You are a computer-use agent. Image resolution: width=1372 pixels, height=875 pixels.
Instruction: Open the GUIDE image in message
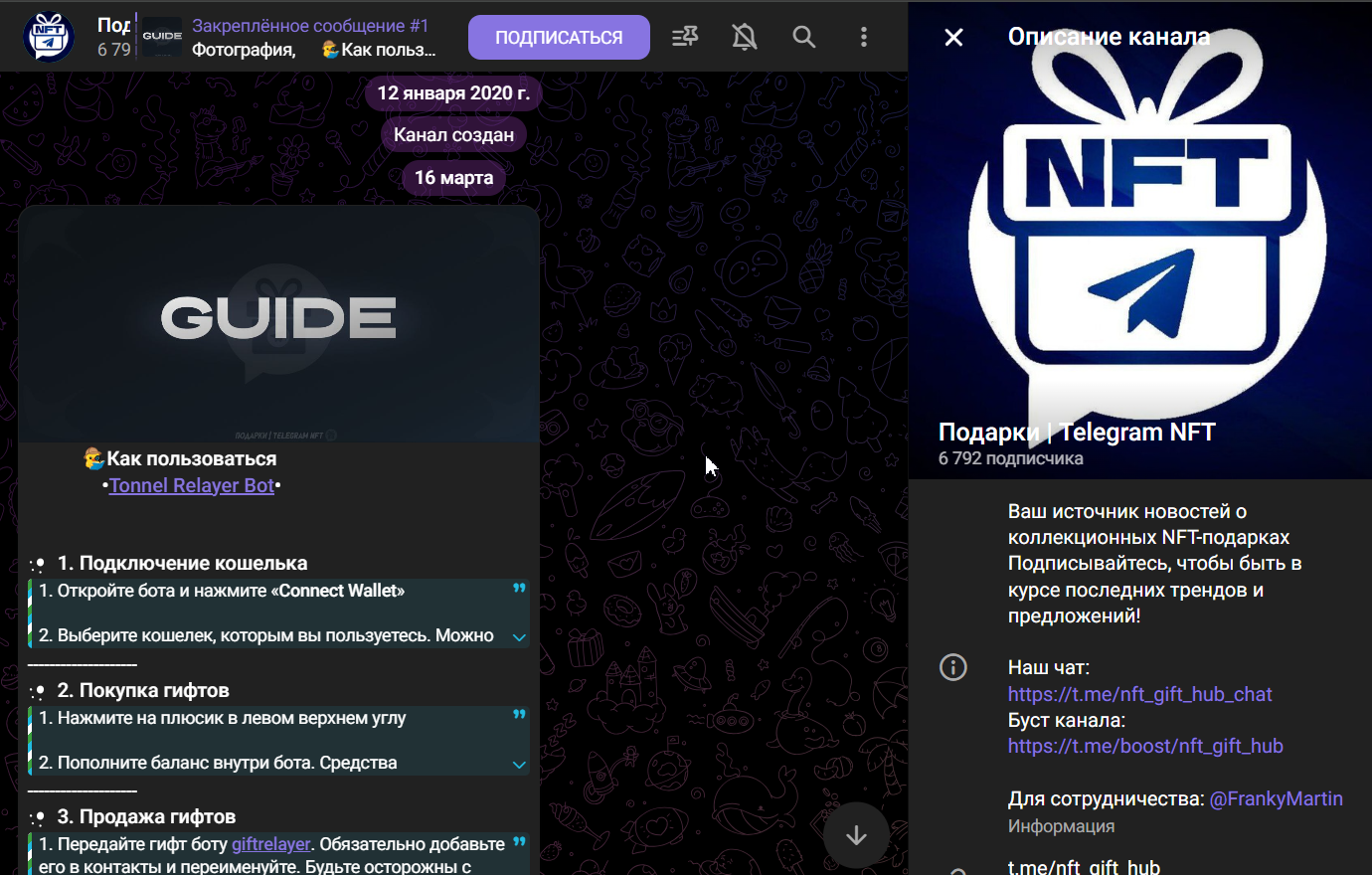pos(279,324)
